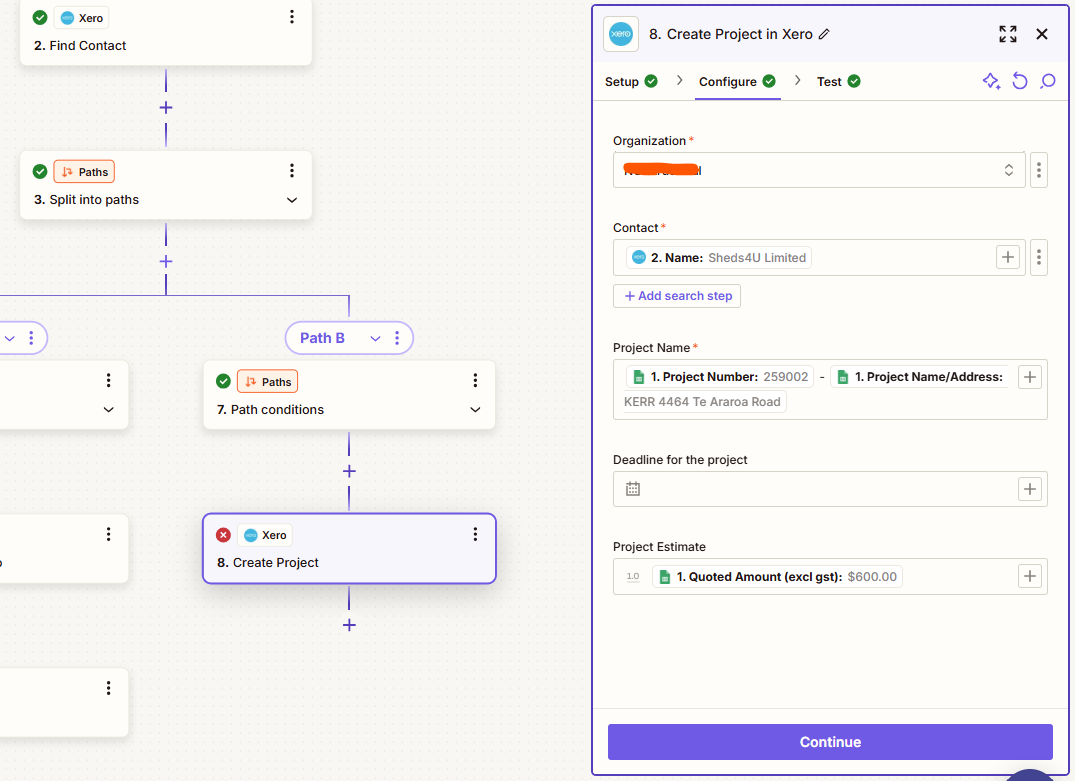Open the Contact field three-dot menu
Screen dimensions: 1075x781
[x=1039, y=258]
